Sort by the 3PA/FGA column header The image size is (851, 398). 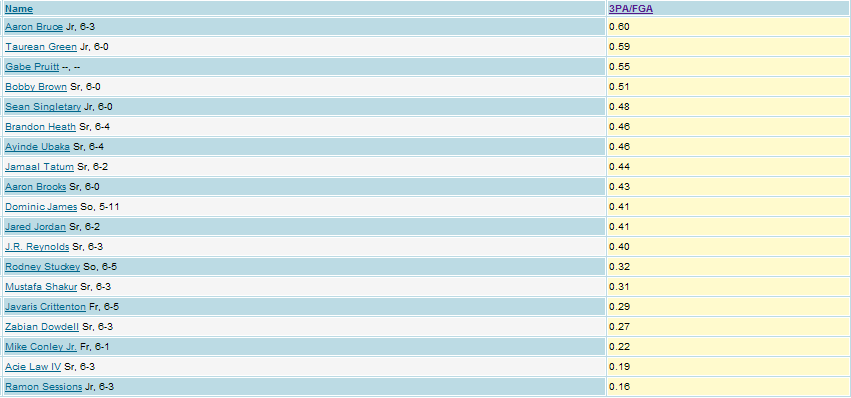point(631,9)
